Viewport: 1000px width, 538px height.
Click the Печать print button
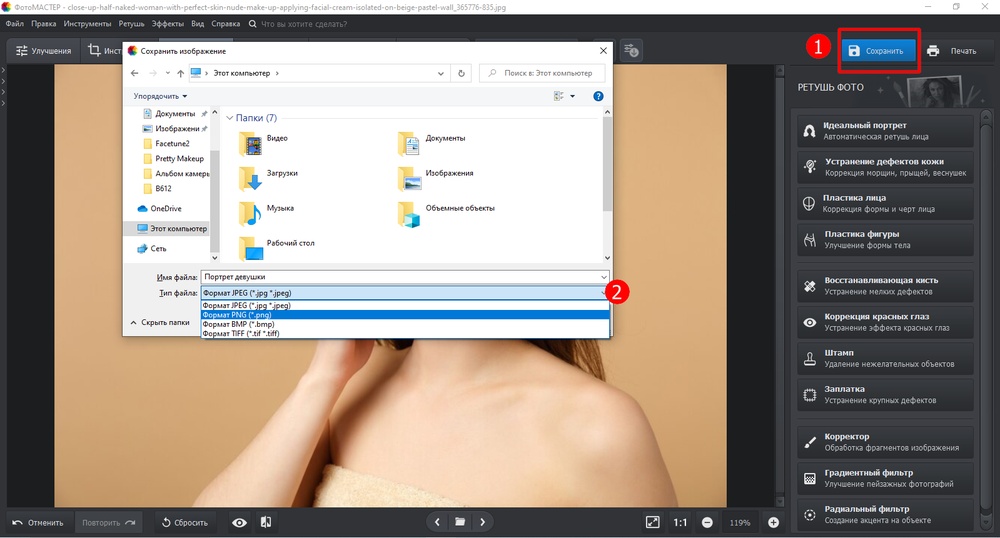[x=951, y=51]
